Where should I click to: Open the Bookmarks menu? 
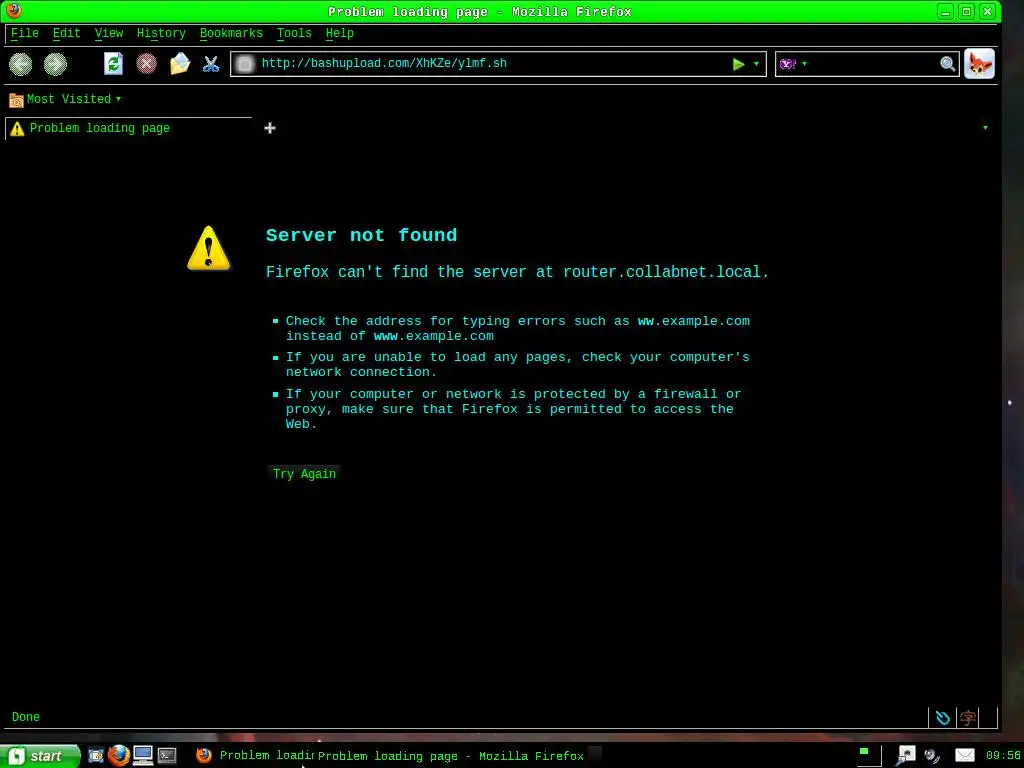(231, 33)
